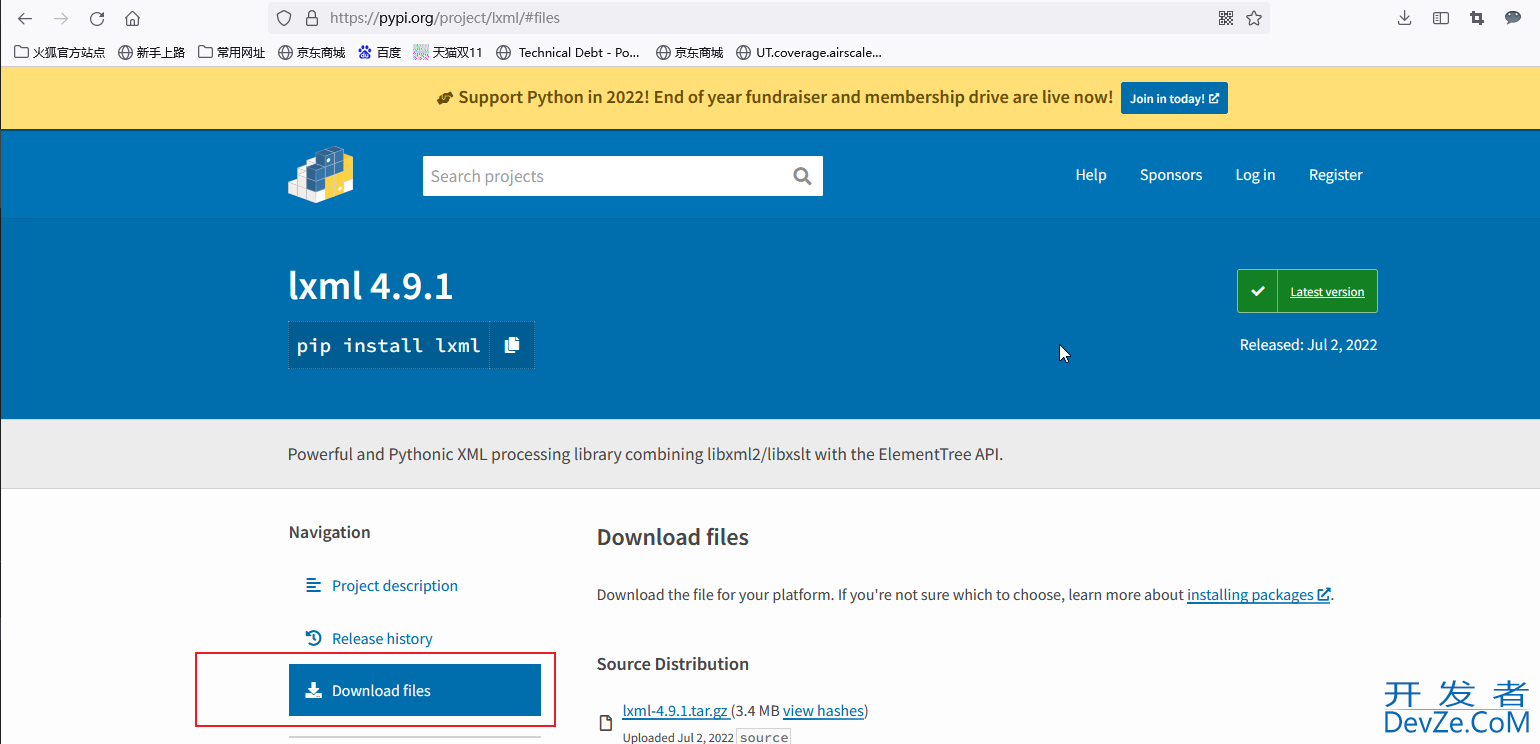The image size is (1540, 744).
Task: Reload the page with the refresh icon
Action: coord(97,18)
